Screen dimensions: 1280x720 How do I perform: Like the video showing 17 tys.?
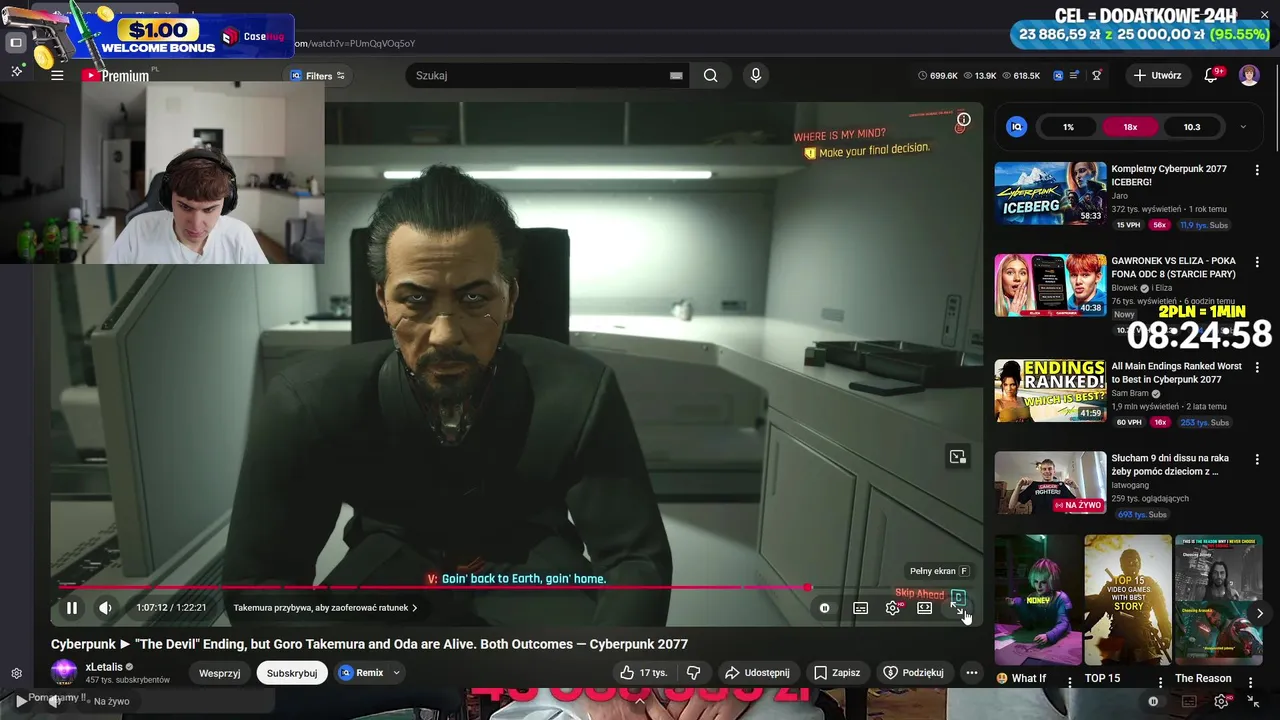(642, 673)
